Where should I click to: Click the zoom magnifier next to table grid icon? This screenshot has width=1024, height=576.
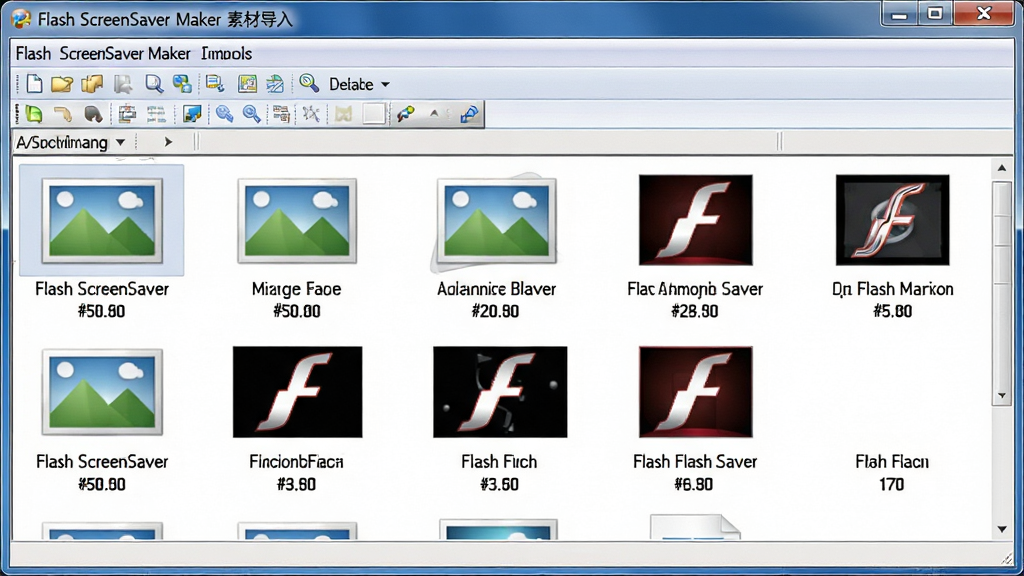point(251,114)
